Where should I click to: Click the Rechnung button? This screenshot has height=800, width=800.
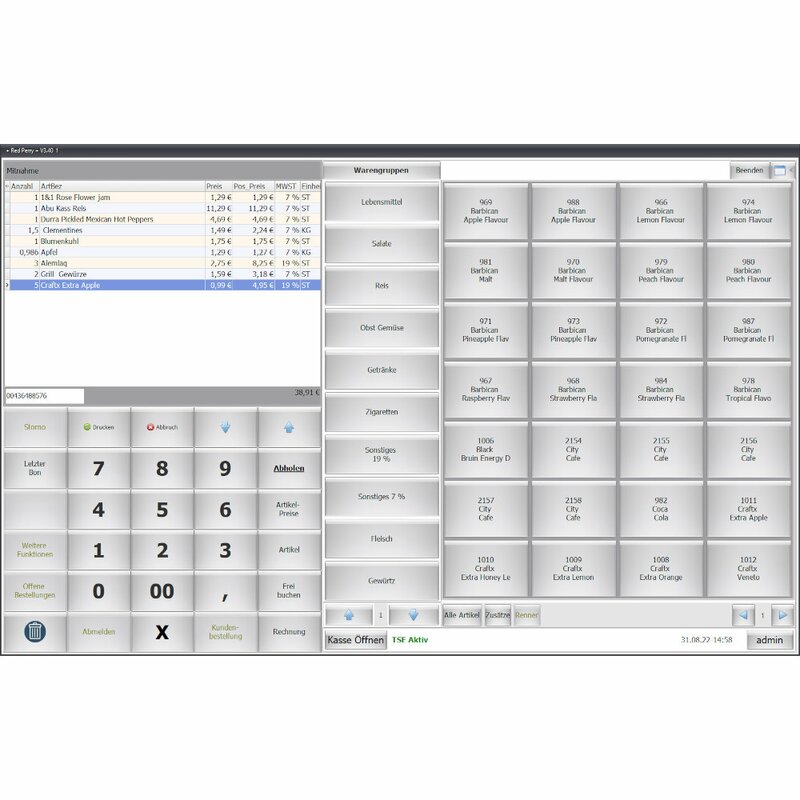pyautogui.click(x=289, y=632)
